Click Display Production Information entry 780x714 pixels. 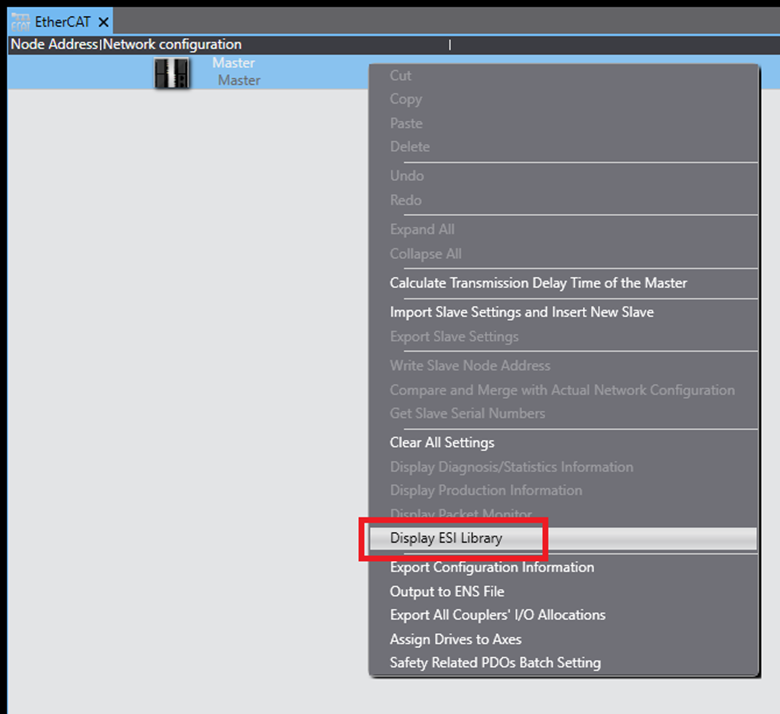486,490
